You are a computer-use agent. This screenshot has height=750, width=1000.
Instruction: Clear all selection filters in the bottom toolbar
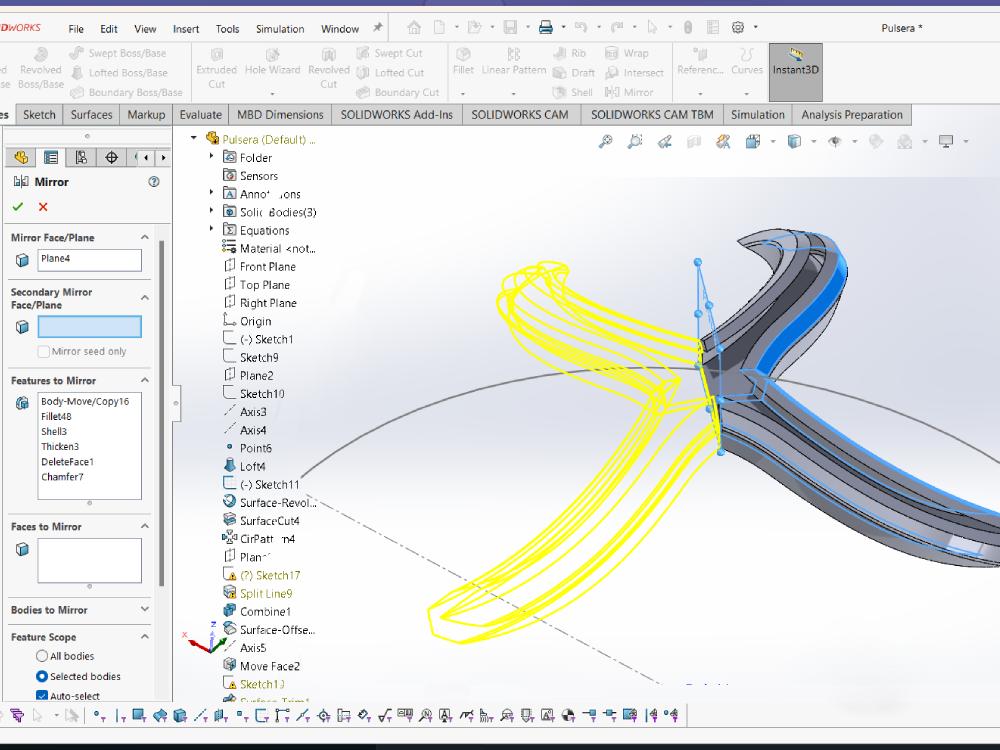coord(17,716)
